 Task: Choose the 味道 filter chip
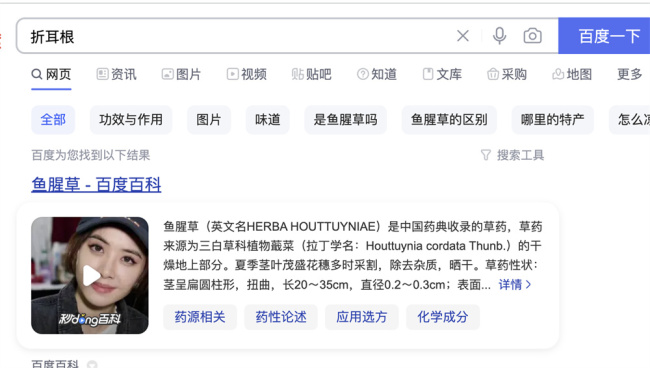[268, 120]
